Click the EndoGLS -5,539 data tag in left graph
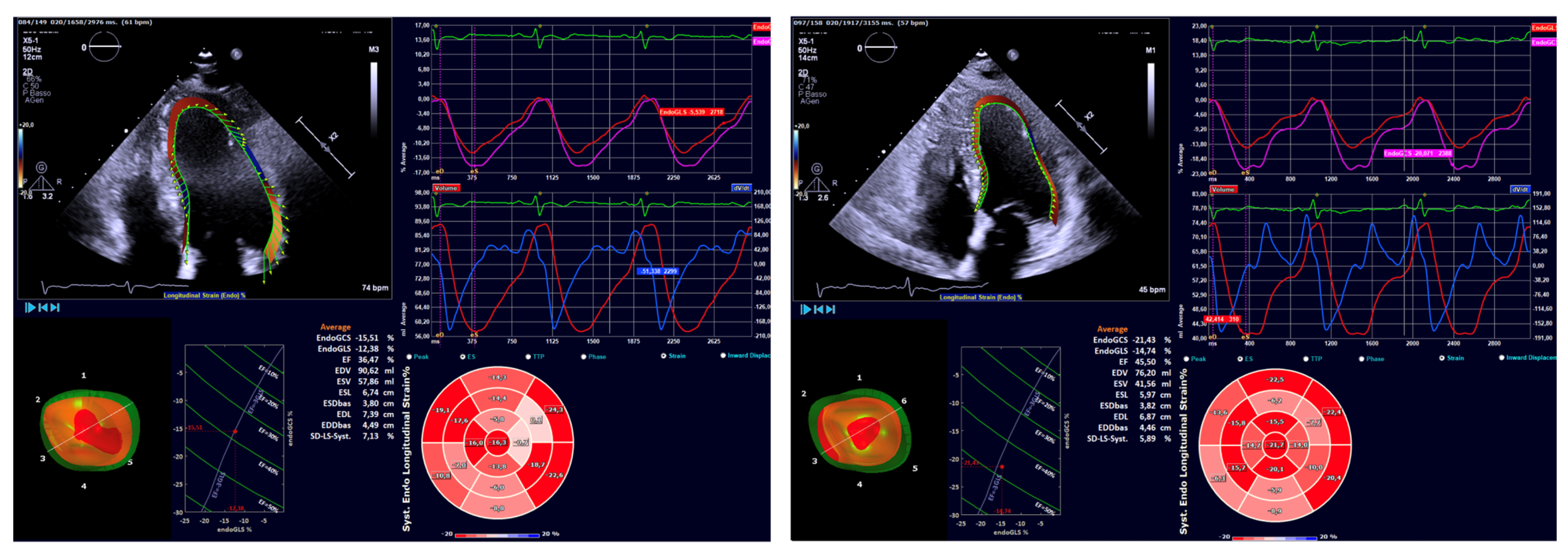Screen dimensions: 1568x554 tap(691, 112)
